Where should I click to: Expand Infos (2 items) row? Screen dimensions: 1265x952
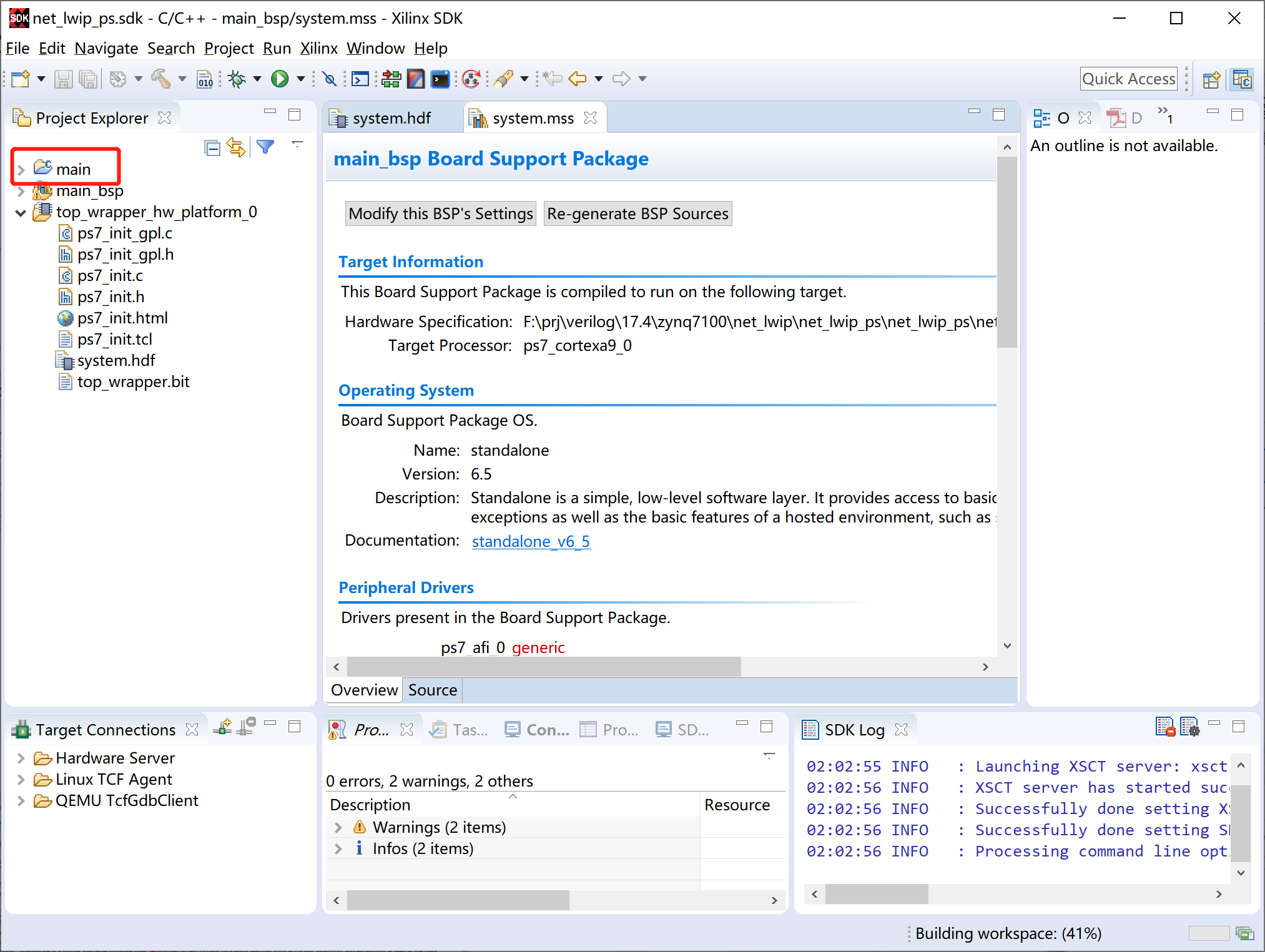(338, 849)
